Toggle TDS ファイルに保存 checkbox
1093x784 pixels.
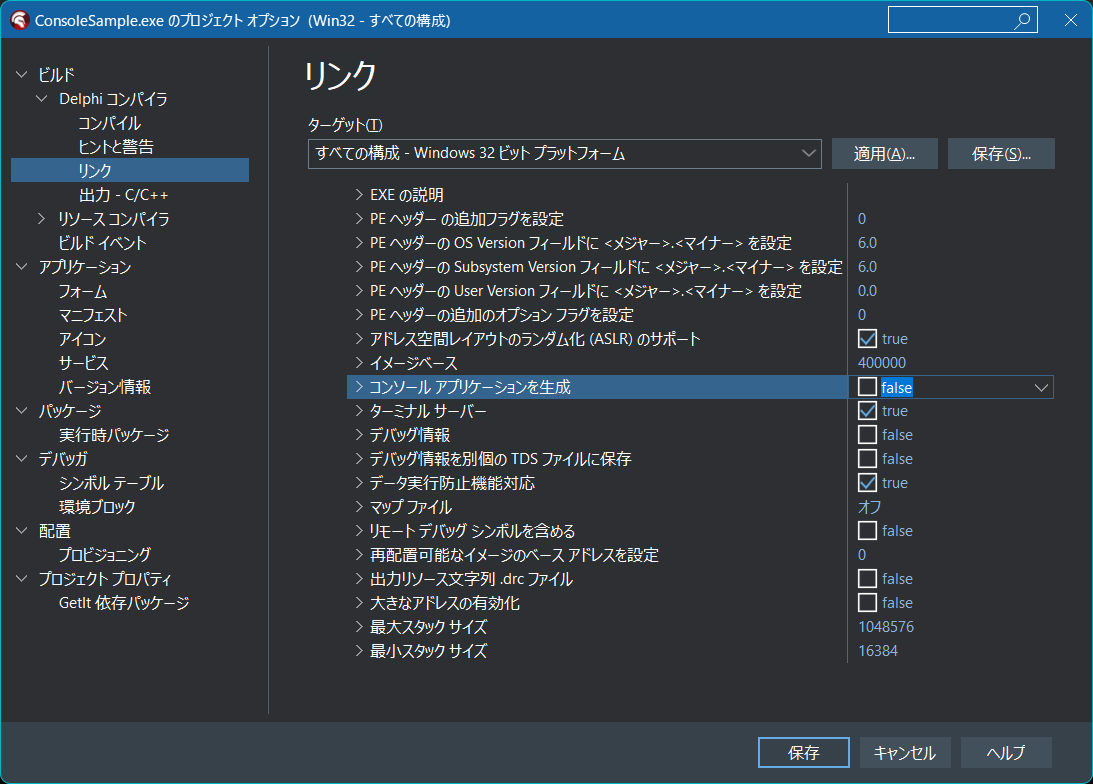tap(867, 459)
